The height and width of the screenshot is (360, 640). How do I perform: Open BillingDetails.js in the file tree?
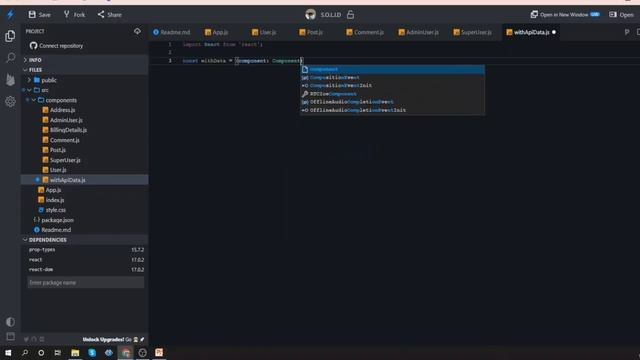tap(68, 130)
